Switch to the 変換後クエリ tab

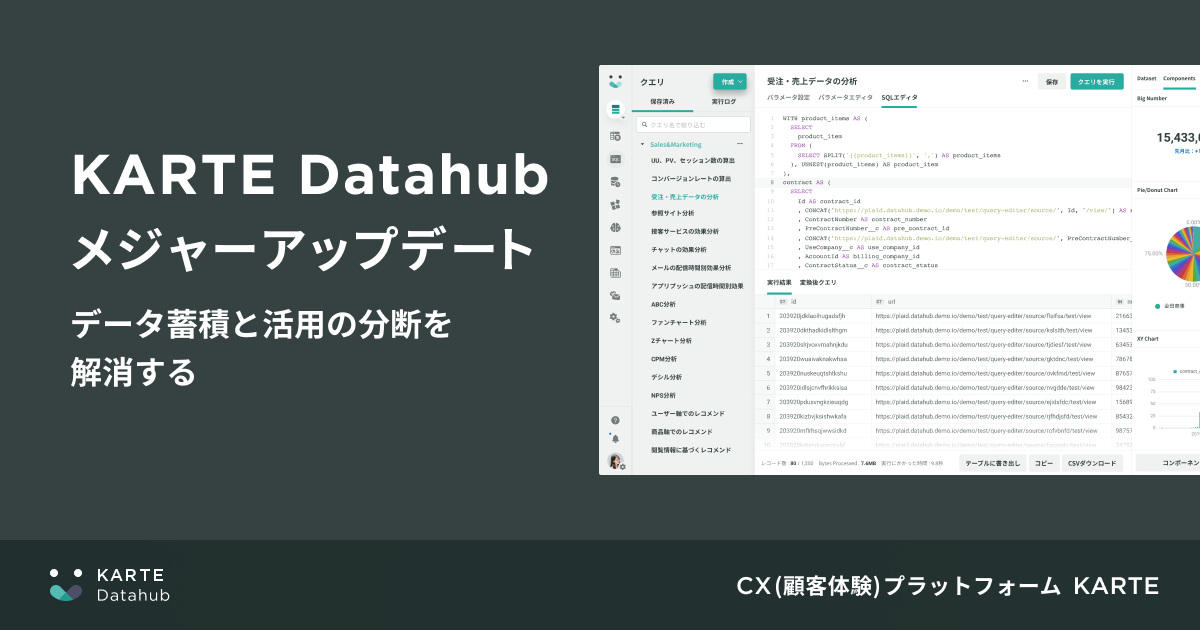pyautogui.click(x=817, y=283)
